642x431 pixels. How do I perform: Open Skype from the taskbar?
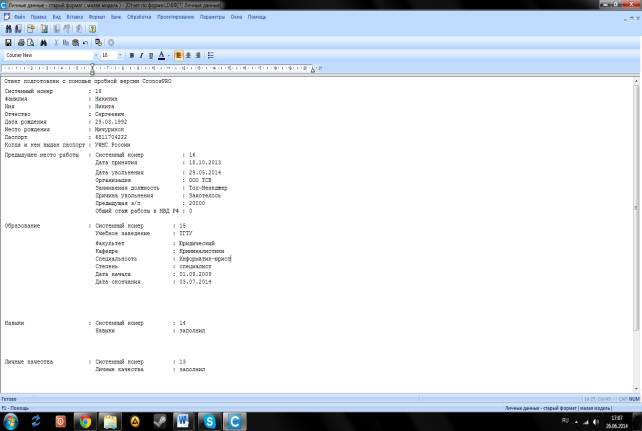pos(211,421)
